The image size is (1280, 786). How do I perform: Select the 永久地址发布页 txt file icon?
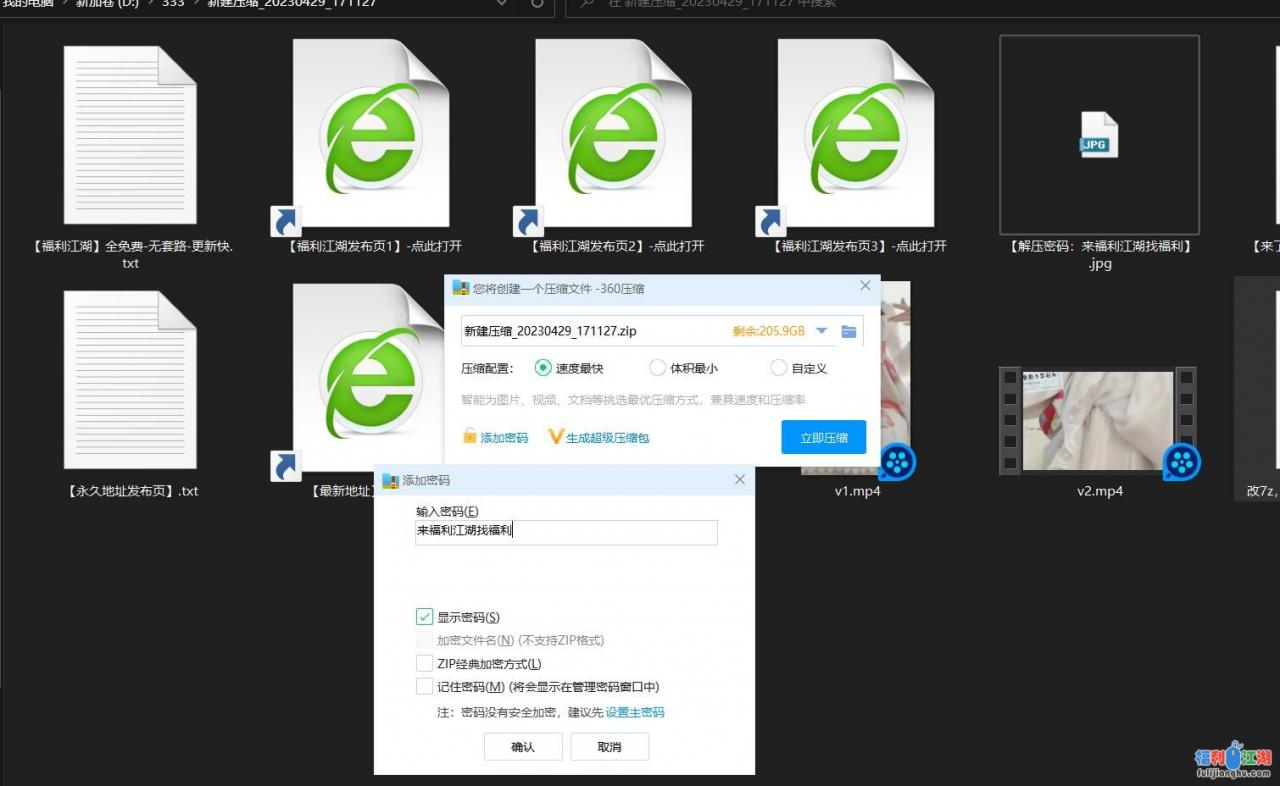coord(131,380)
